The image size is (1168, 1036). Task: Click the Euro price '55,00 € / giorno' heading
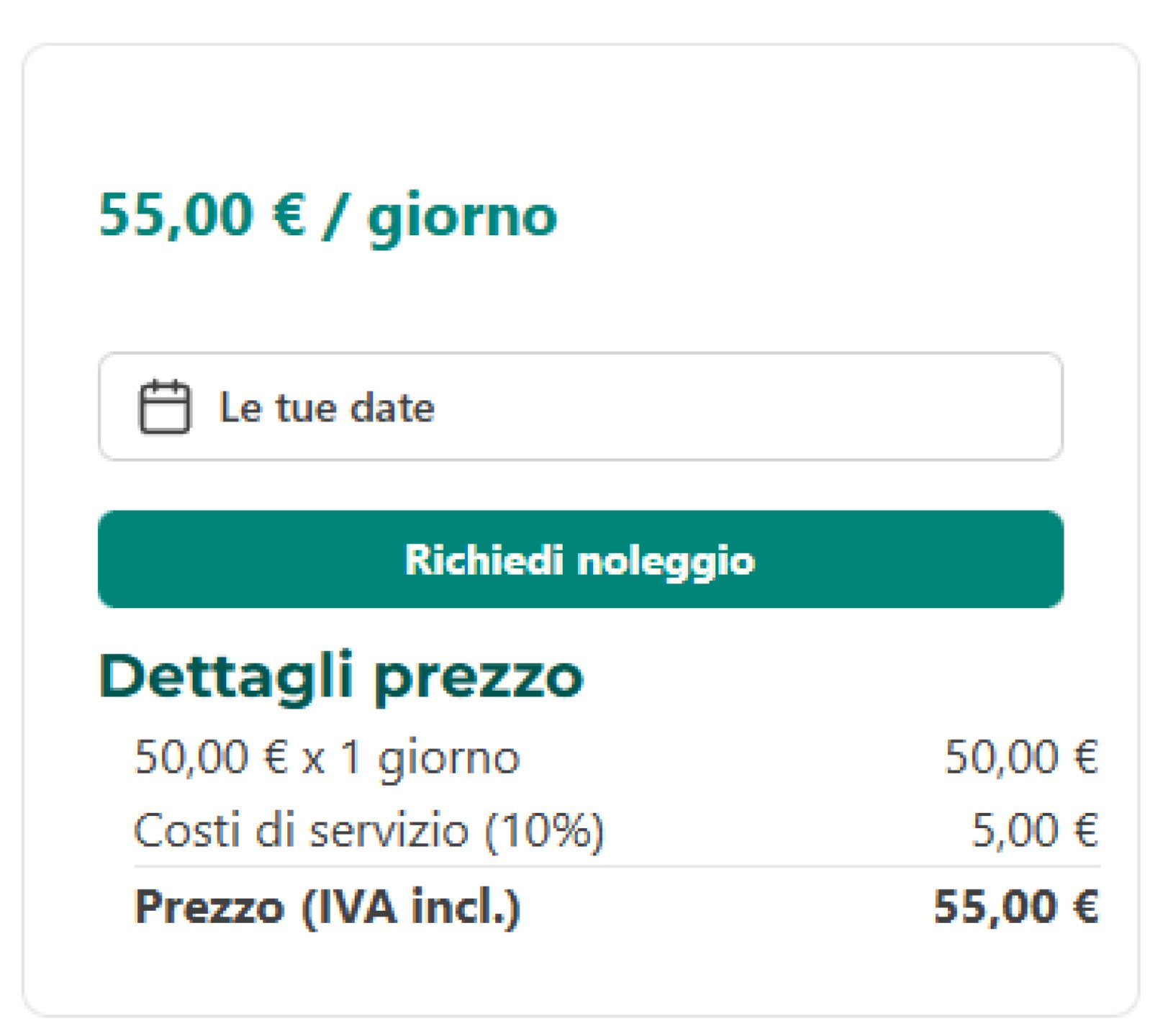tap(327, 216)
